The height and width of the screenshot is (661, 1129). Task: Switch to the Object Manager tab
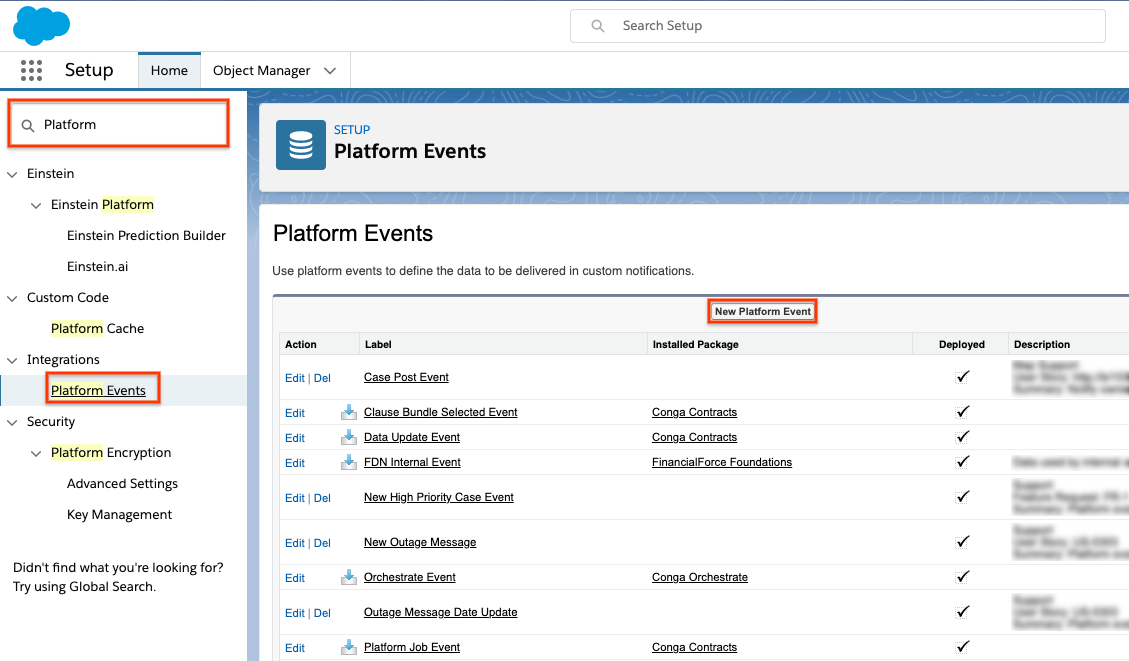point(262,70)
